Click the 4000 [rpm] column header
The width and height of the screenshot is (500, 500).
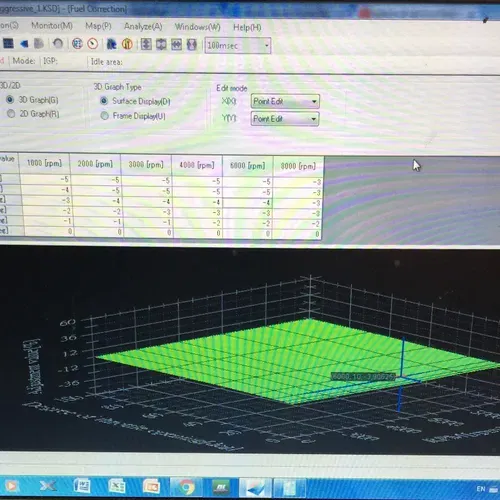pyautogui.click(x=197, y=165)
